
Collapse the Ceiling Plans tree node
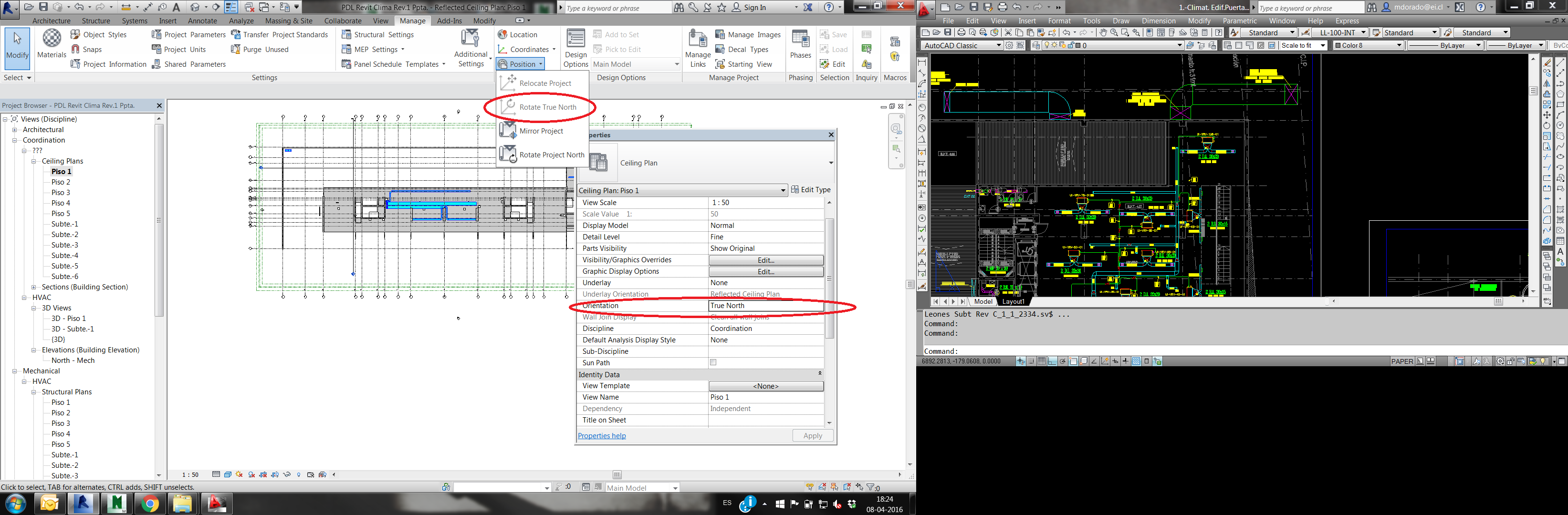tap(34, 161)
